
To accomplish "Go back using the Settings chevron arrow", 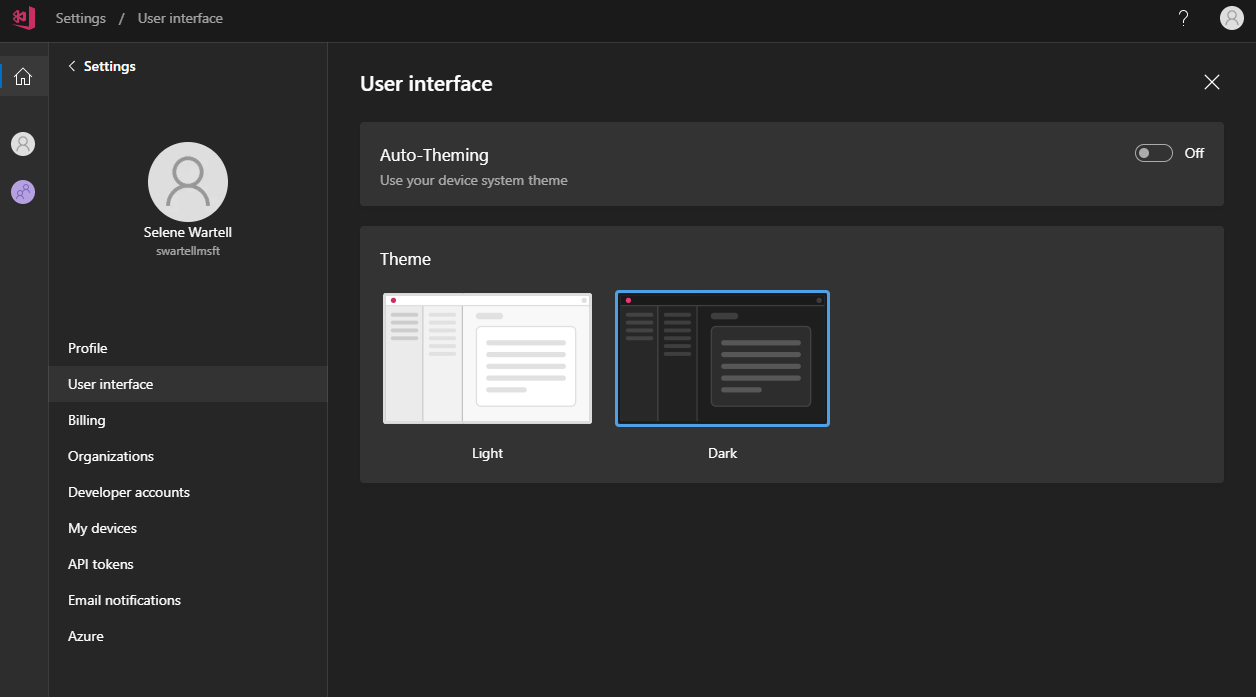I will [x=72, y=66].
